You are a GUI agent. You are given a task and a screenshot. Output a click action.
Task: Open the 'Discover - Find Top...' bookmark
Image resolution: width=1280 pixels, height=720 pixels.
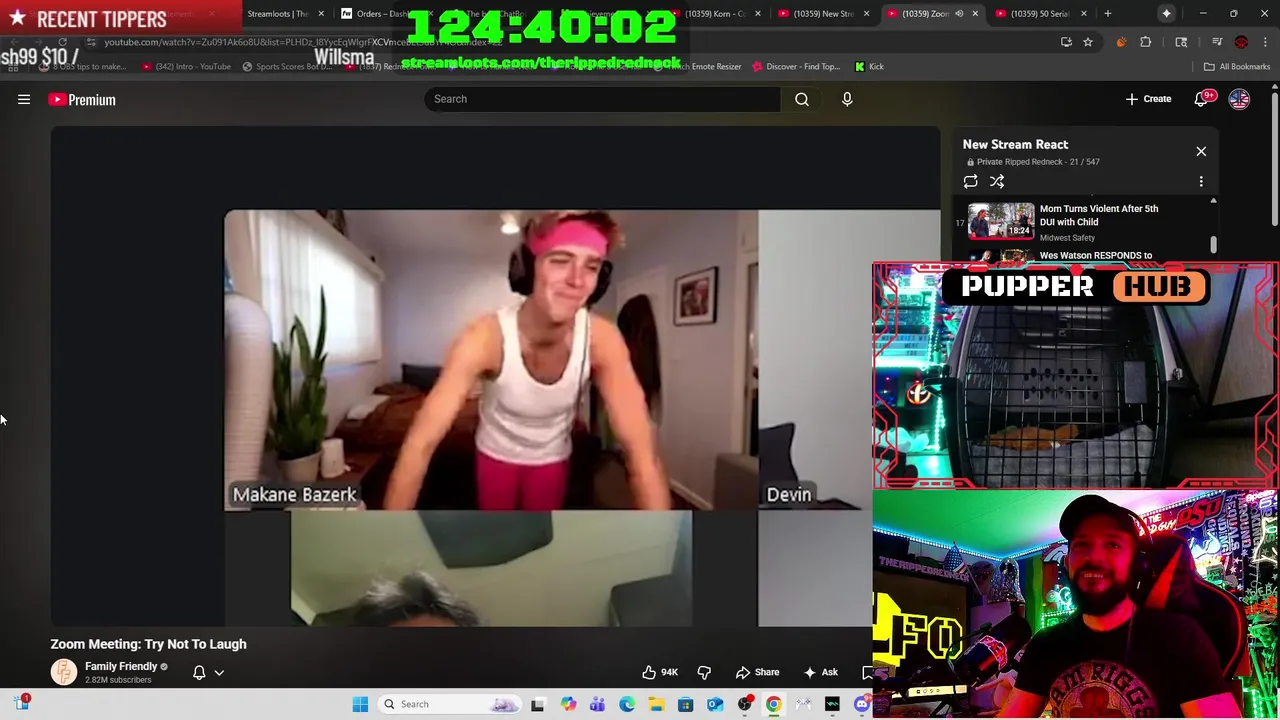[x=796, y=66]
